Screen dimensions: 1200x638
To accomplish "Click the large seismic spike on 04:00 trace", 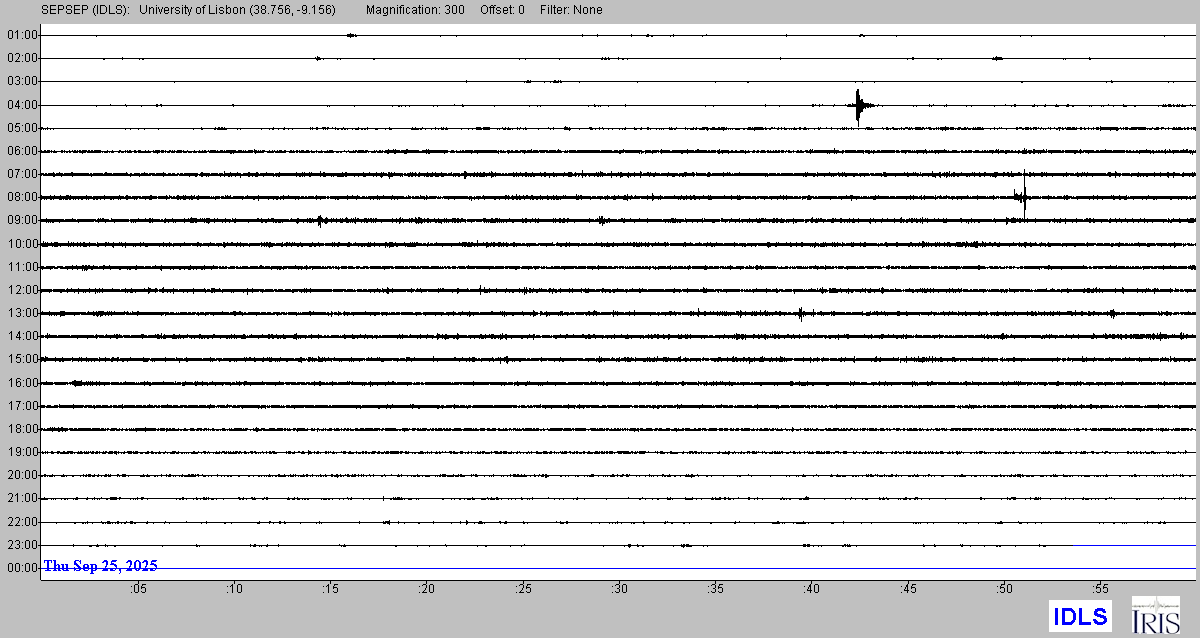I will pos(859,105).
